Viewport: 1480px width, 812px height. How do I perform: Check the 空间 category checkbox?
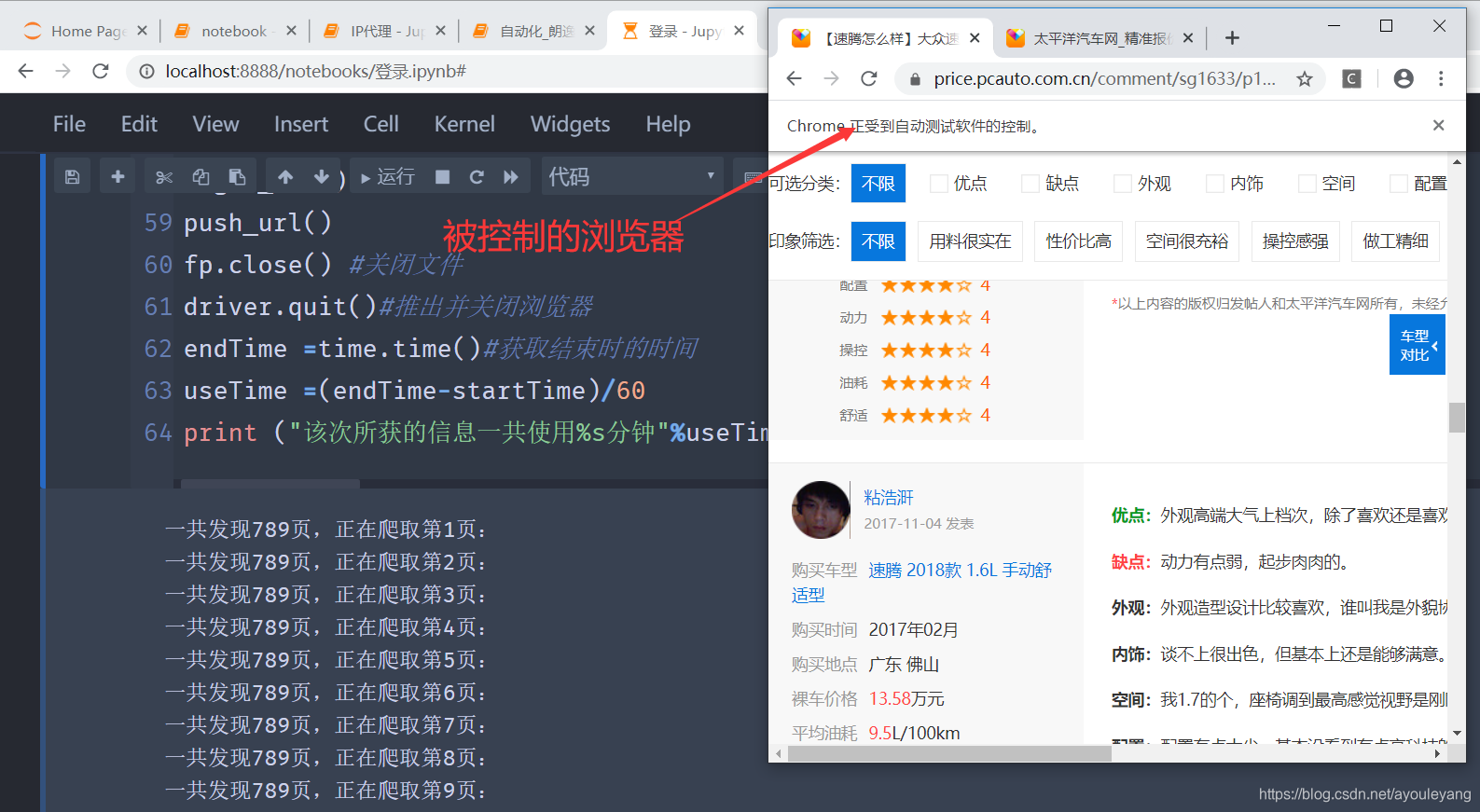click(1307, 184)
